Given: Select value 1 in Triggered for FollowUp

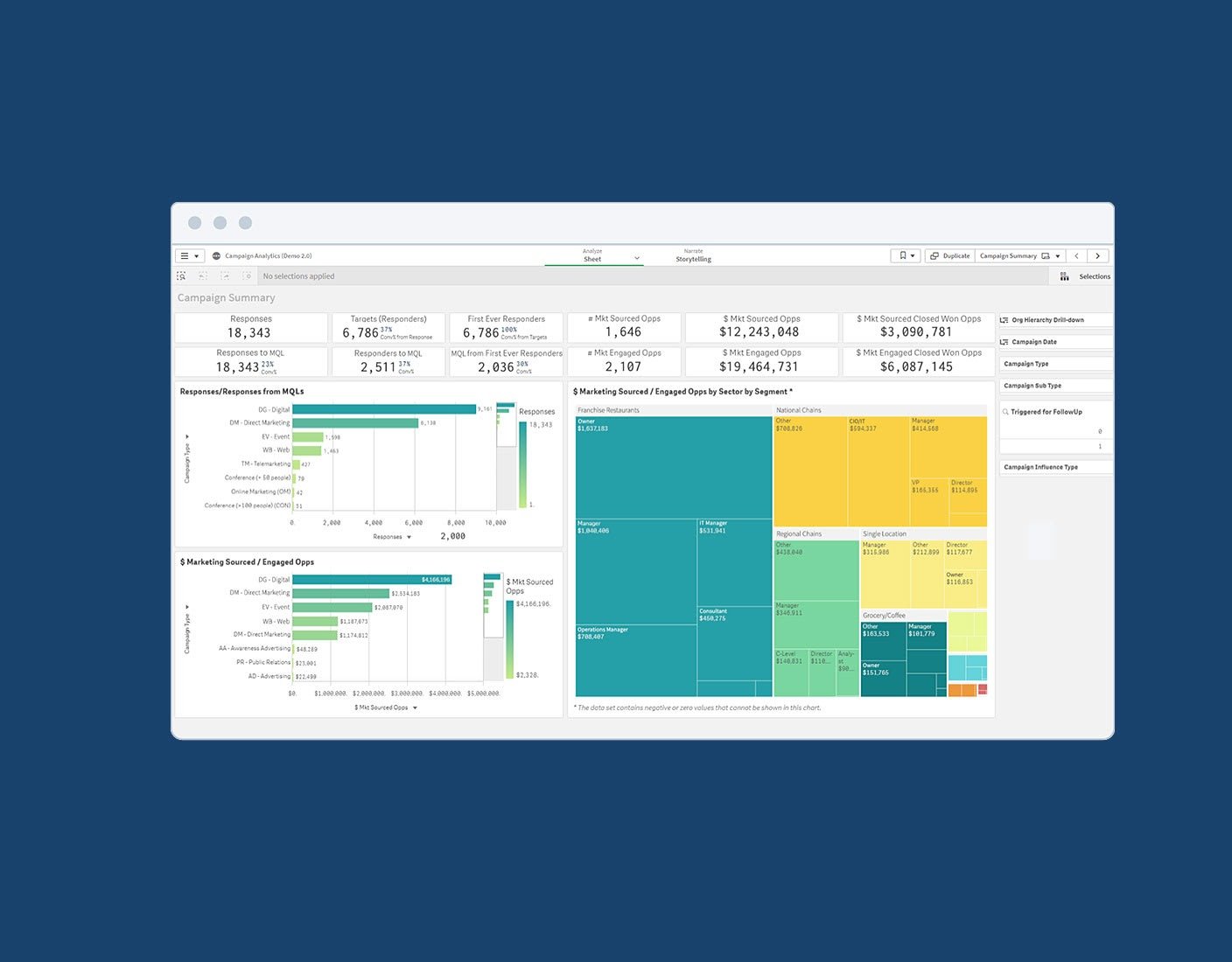Looking at the screenshot, I should pos(1056,447).
